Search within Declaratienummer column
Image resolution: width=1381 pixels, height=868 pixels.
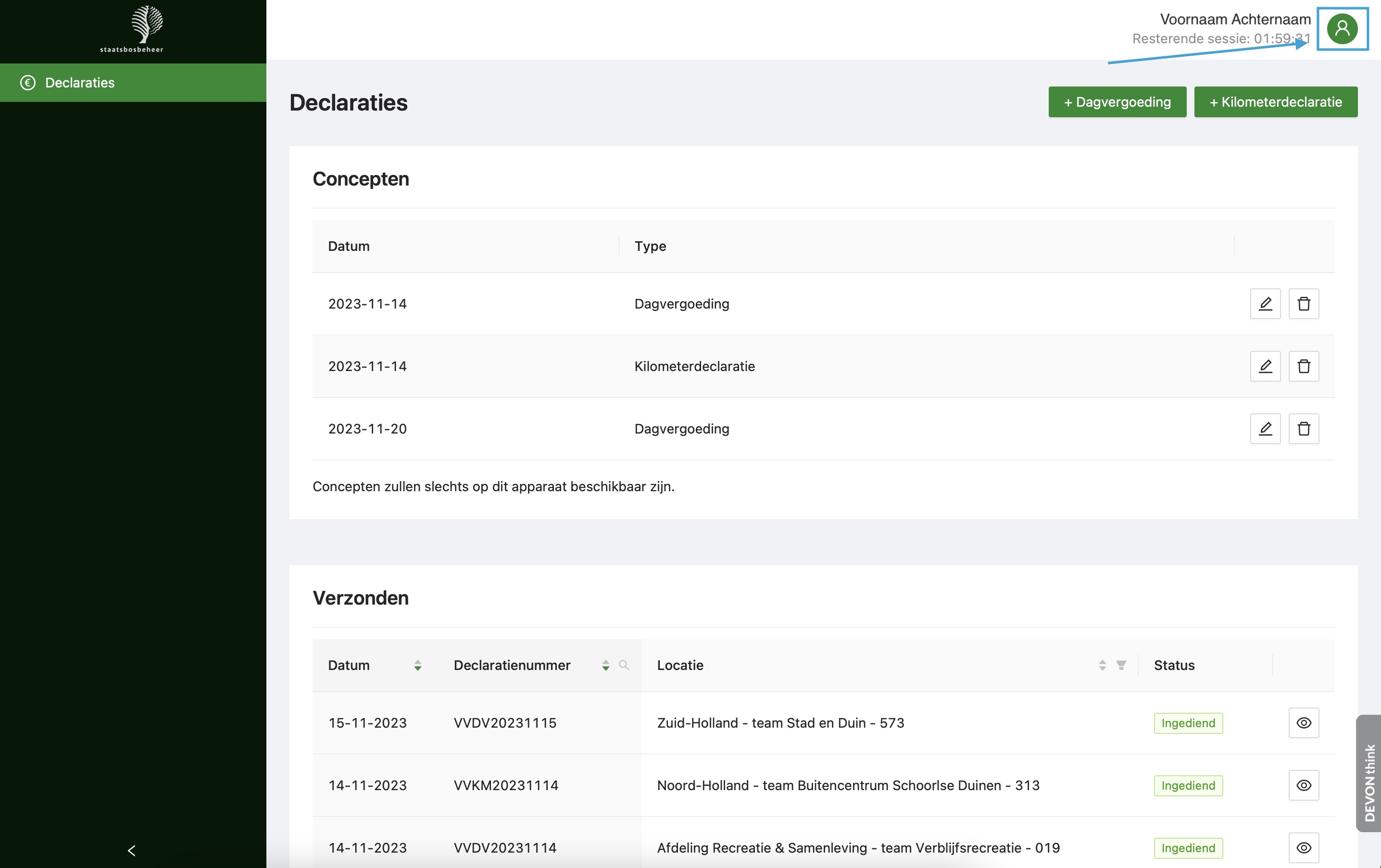(x=624, y=665)
